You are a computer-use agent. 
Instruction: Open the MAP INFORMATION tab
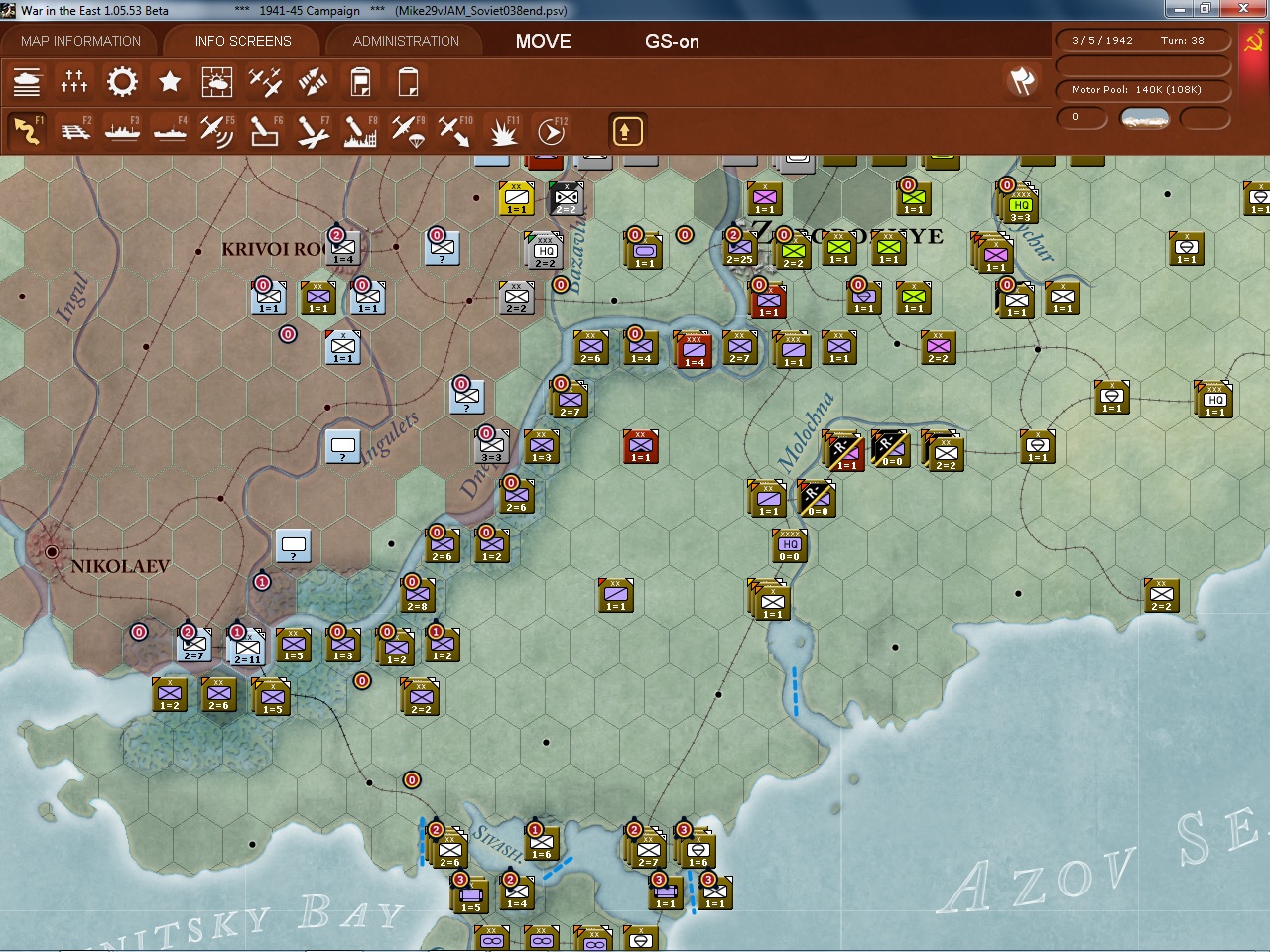(x=81, y=41)
